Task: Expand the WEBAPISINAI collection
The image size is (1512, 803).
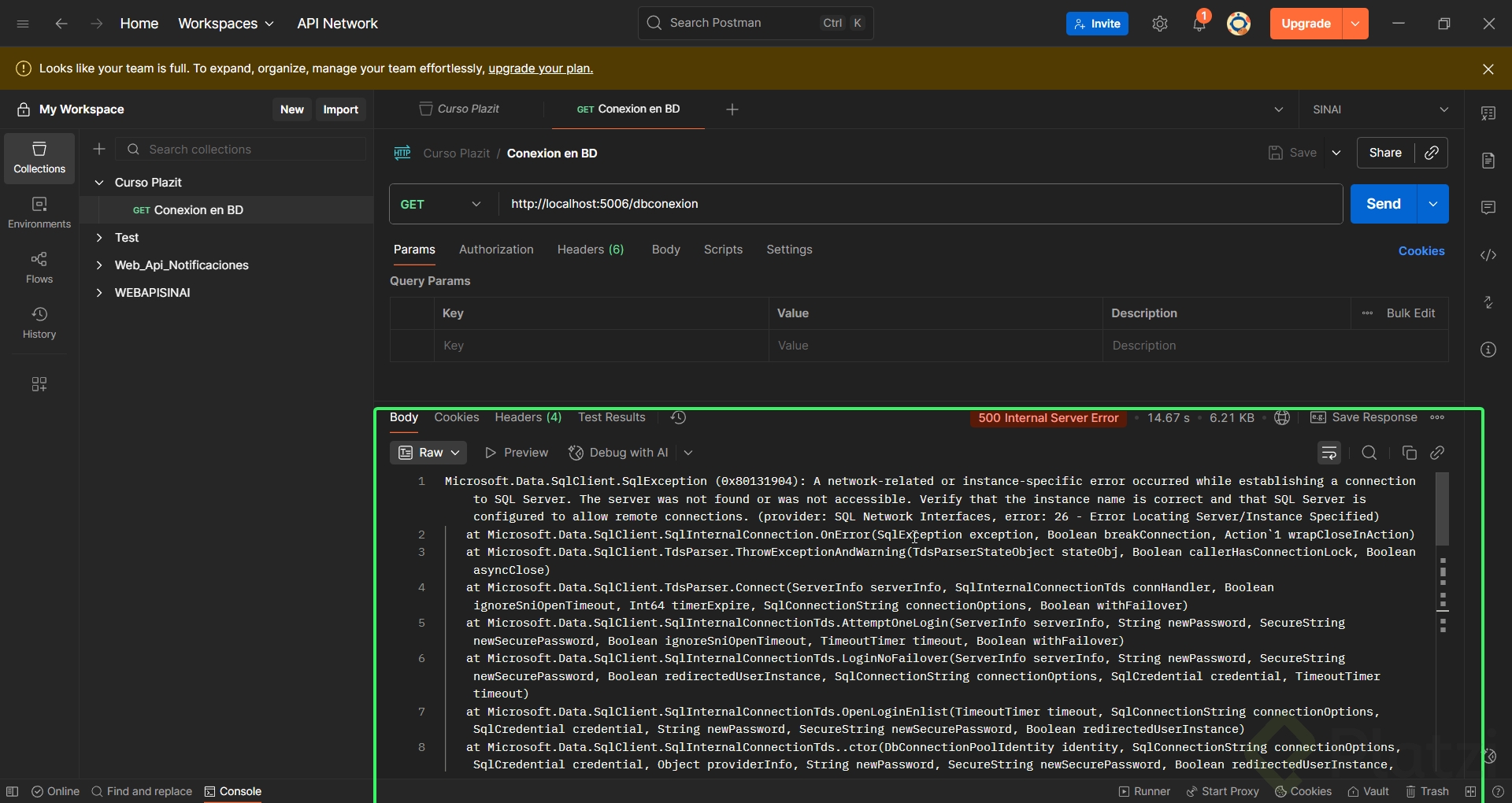Action: tap(99, 293)
